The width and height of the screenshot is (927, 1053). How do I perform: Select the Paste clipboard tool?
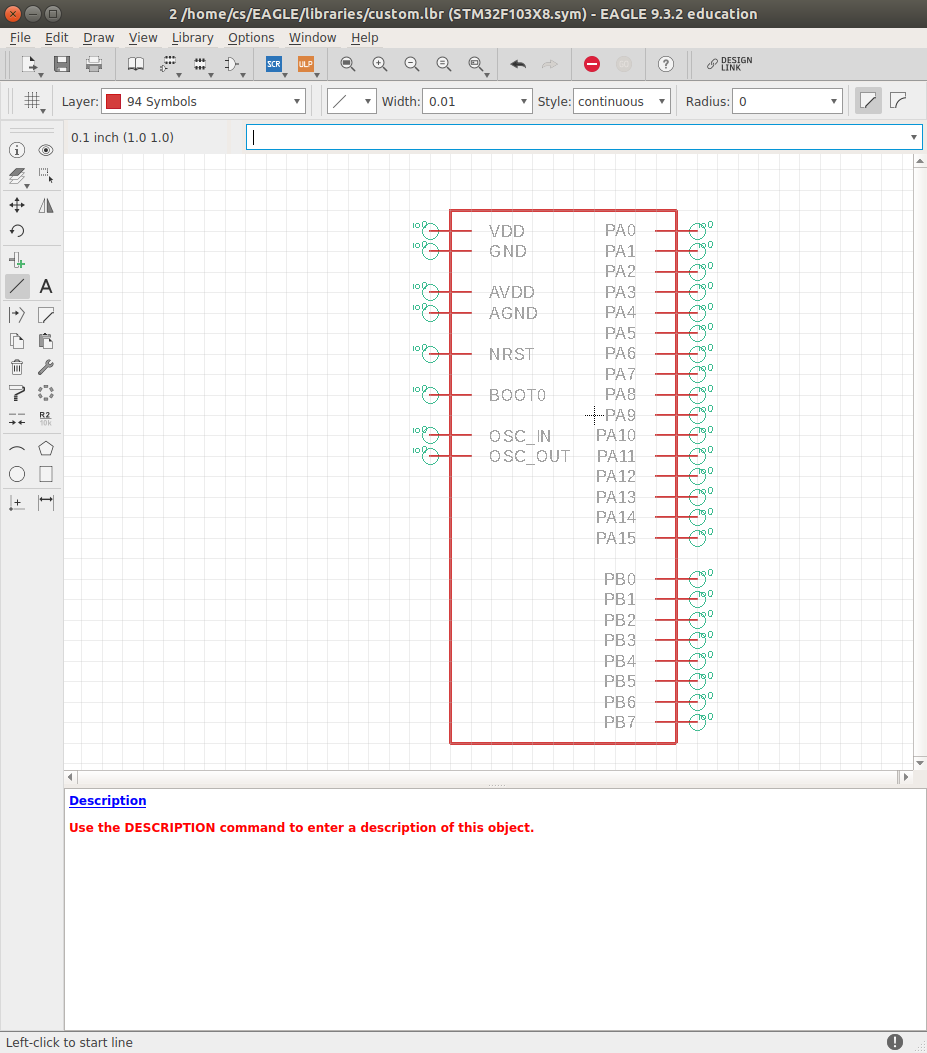(46, 341)
